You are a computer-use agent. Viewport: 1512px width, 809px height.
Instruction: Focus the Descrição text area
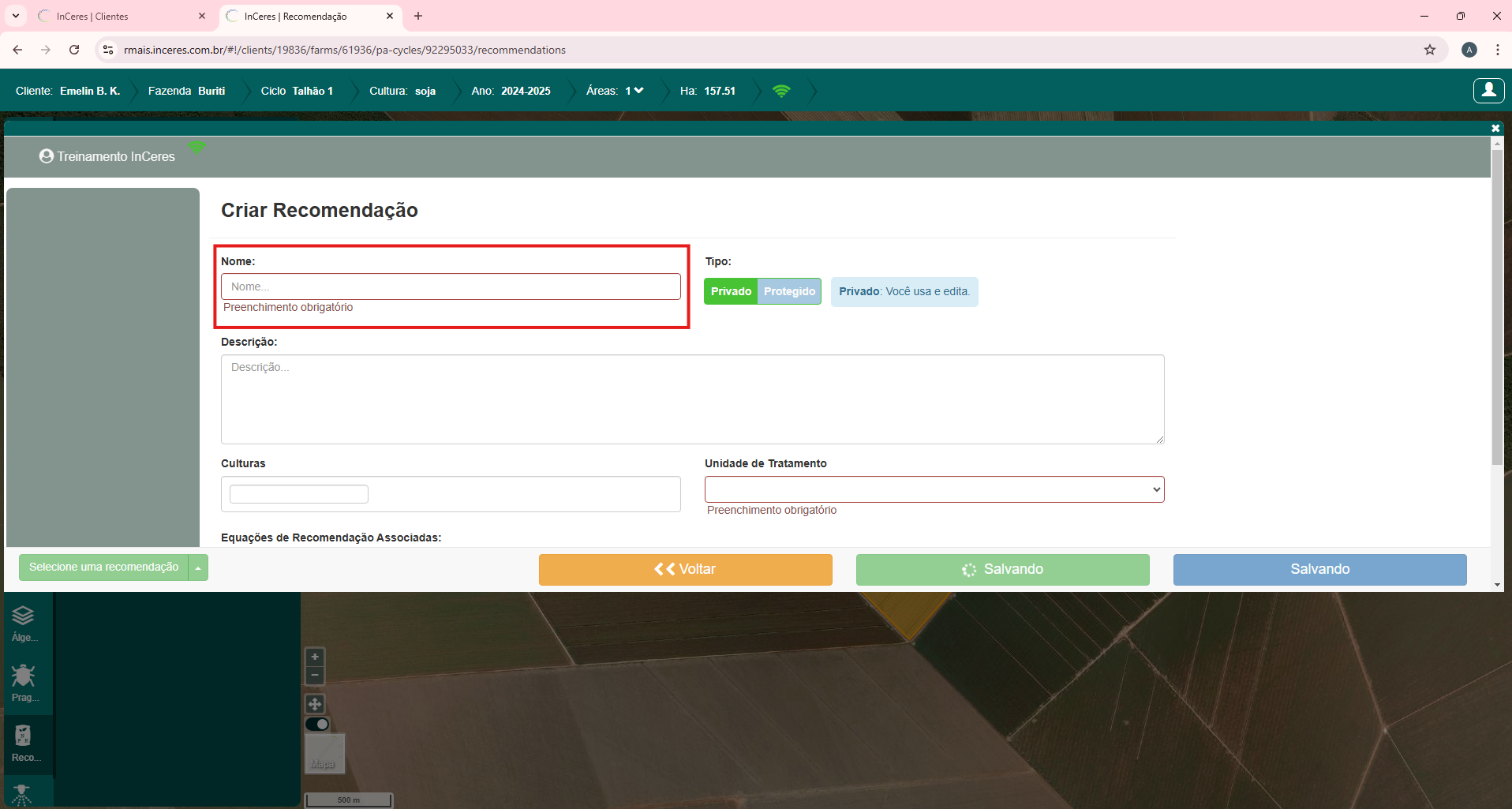pyautogui.click(x=693, y=399)
